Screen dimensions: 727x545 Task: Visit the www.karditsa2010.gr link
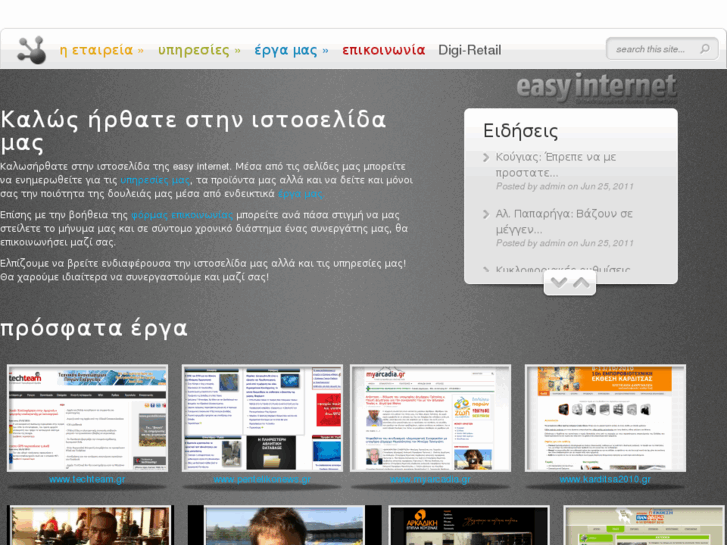605,479
